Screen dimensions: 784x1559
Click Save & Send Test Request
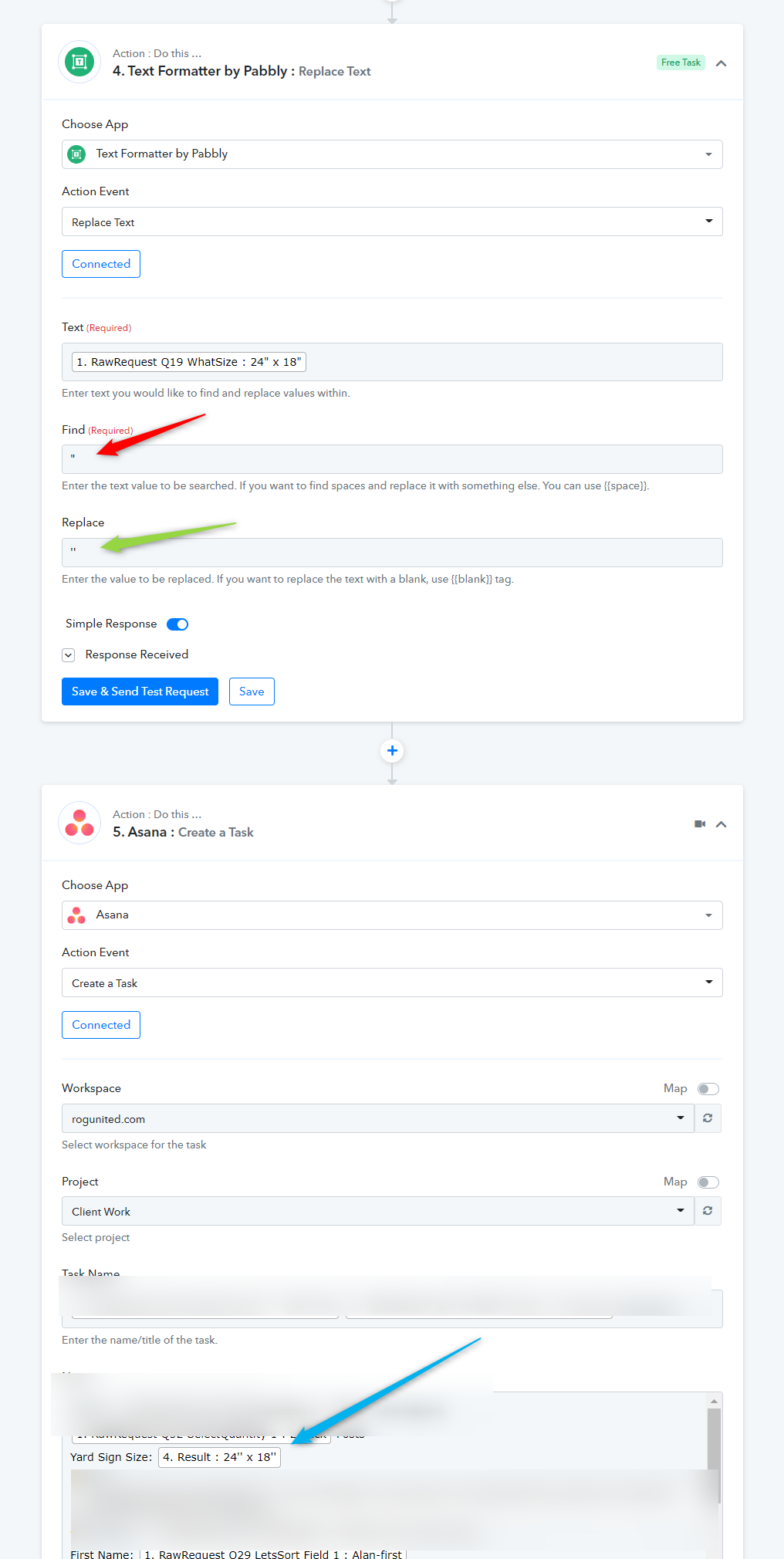click(140, 692)
